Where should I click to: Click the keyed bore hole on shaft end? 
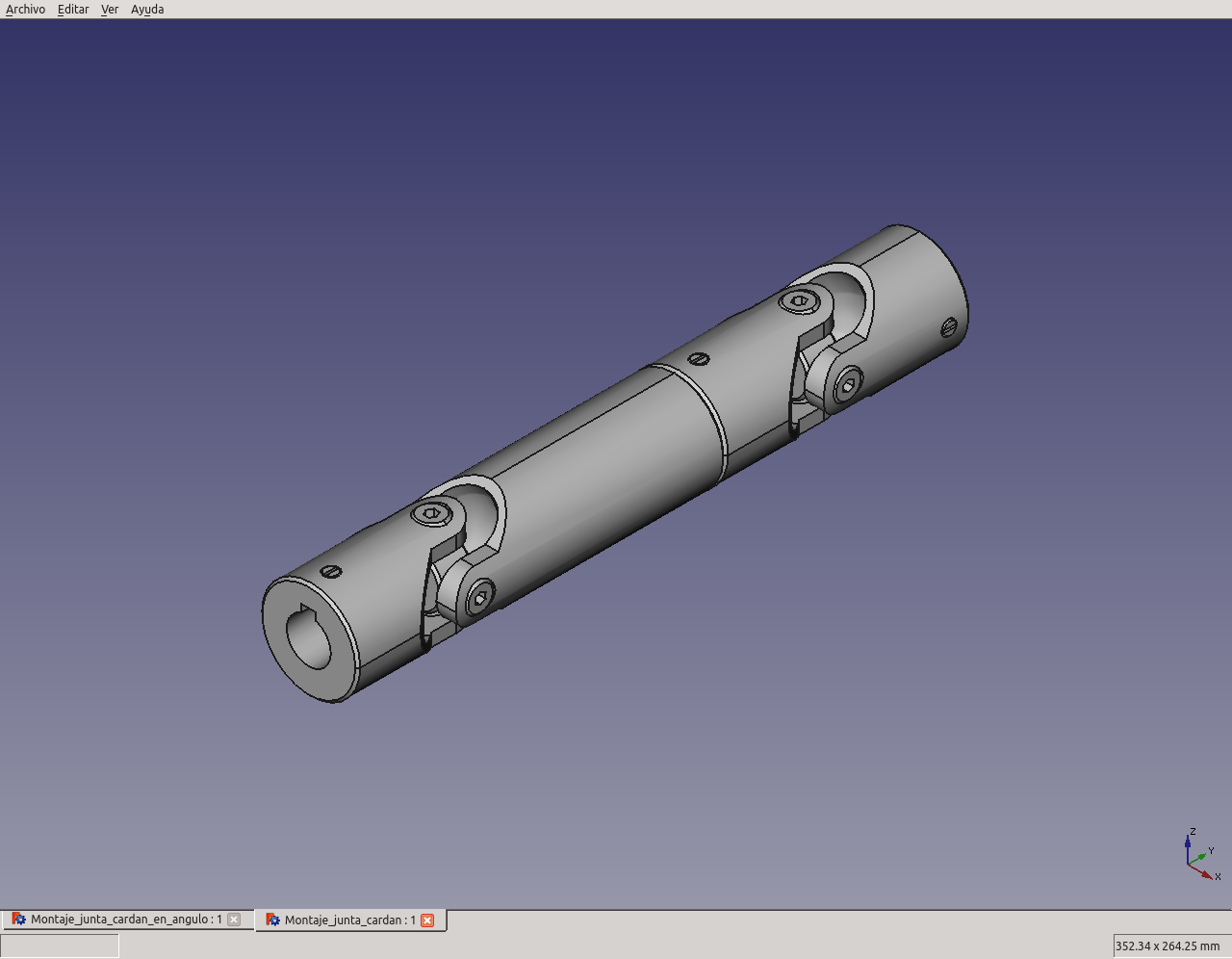(308, 636)
